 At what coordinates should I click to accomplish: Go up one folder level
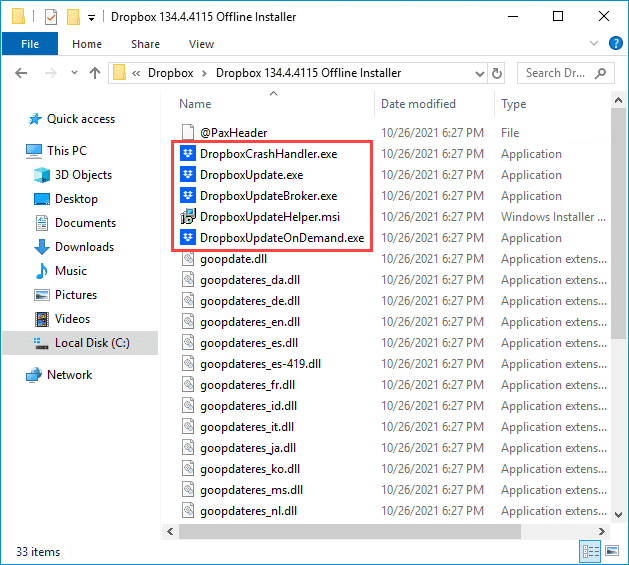coord(95,73)
